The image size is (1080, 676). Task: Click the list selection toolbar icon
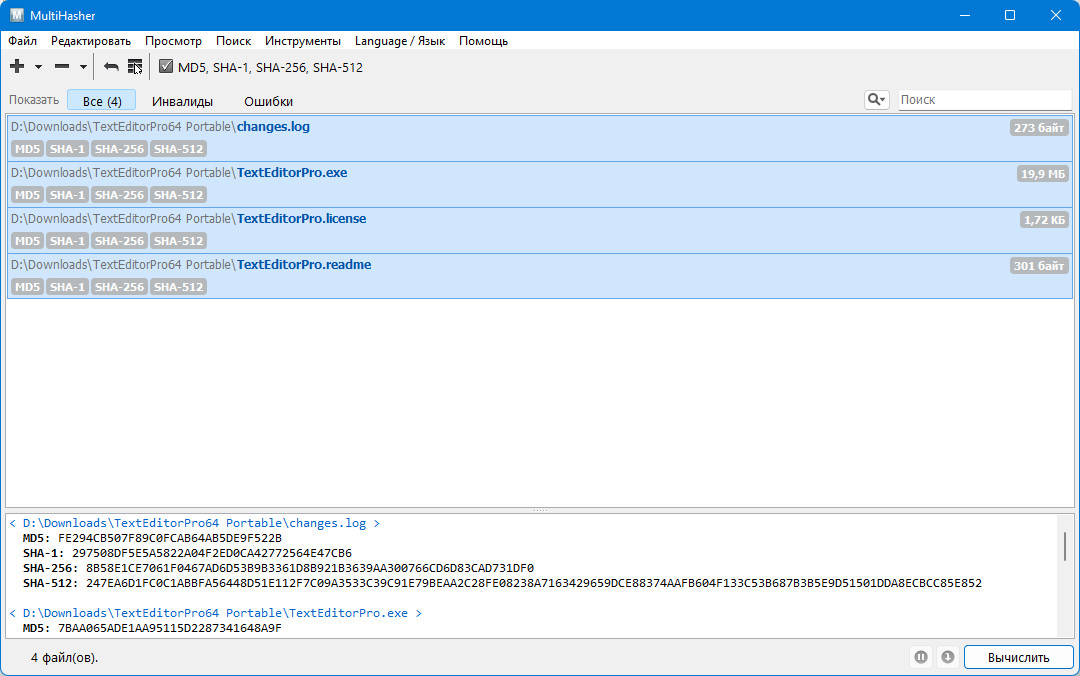pos(135,67)
